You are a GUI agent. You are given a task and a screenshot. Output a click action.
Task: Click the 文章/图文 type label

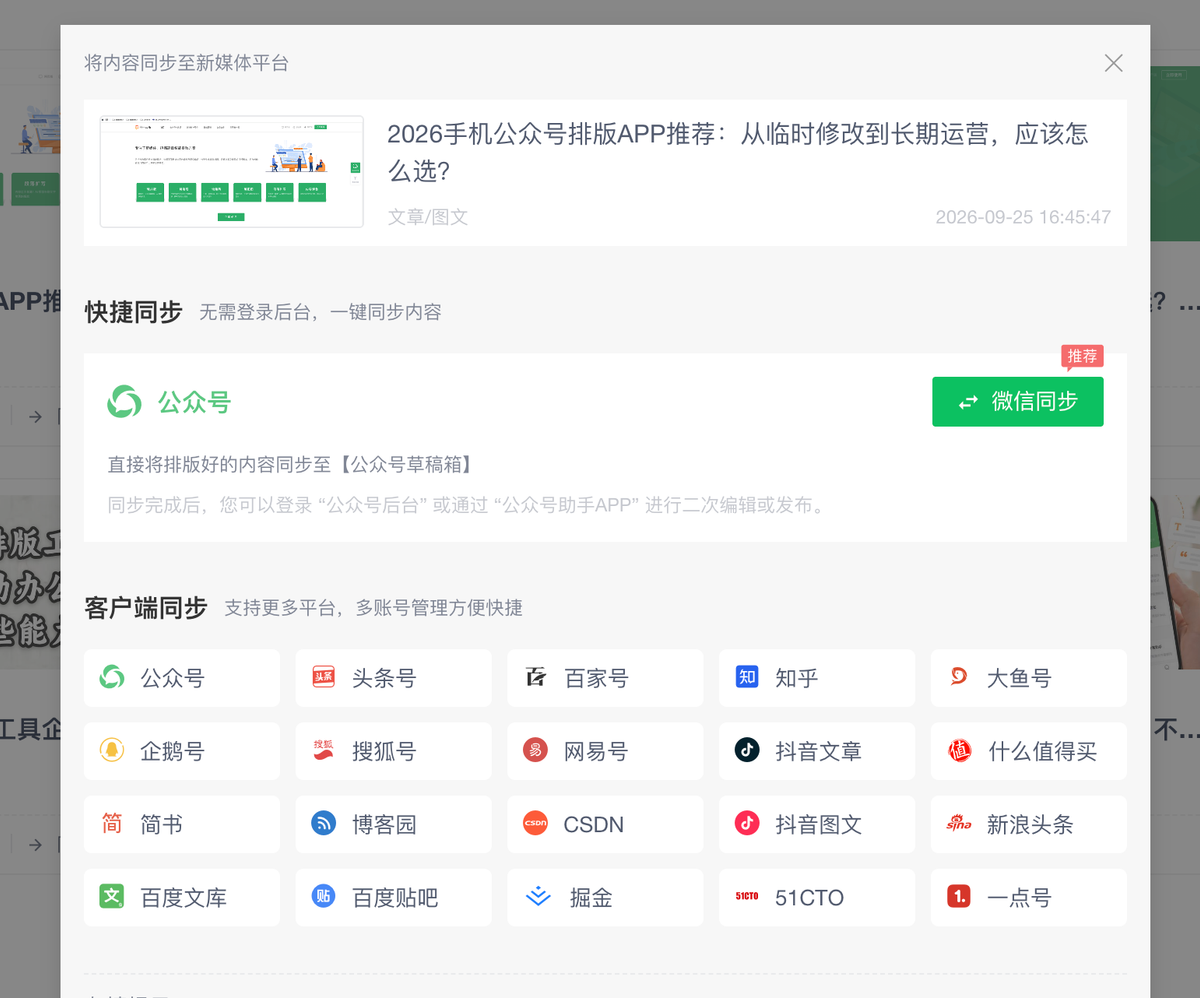[428, 217]
